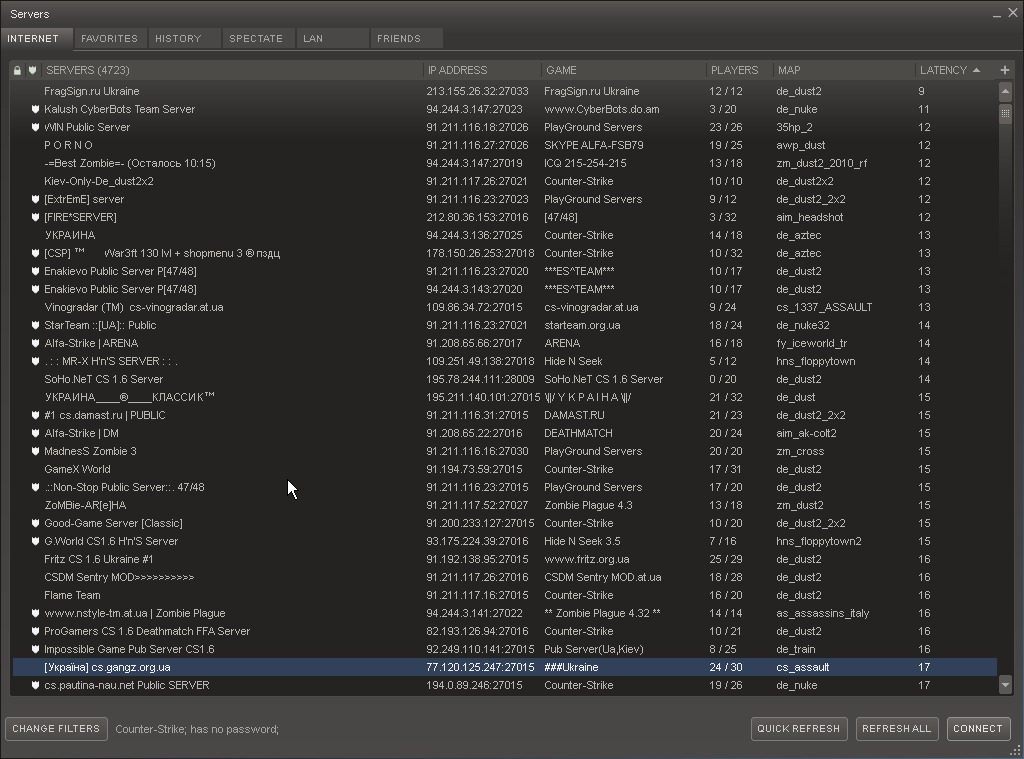The height and width of the screenshot is (759, 1024).
Task: Click the map name as_assassins_italy
Action: coord(822,613)
